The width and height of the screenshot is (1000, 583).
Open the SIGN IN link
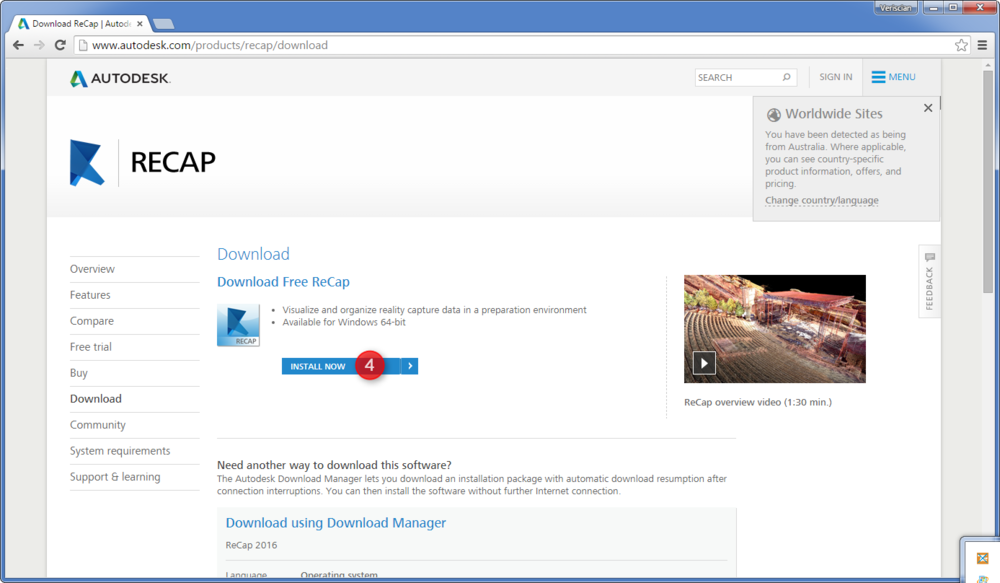[835, 77]
